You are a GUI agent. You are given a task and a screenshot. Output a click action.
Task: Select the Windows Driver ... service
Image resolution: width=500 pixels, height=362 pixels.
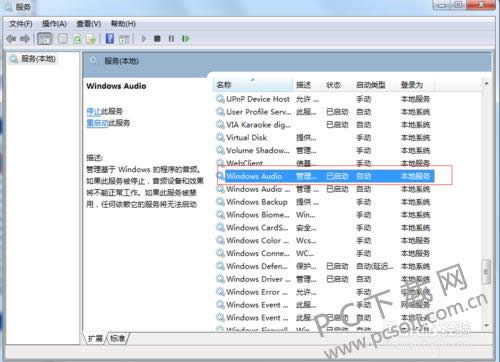(x=258, y=279)
